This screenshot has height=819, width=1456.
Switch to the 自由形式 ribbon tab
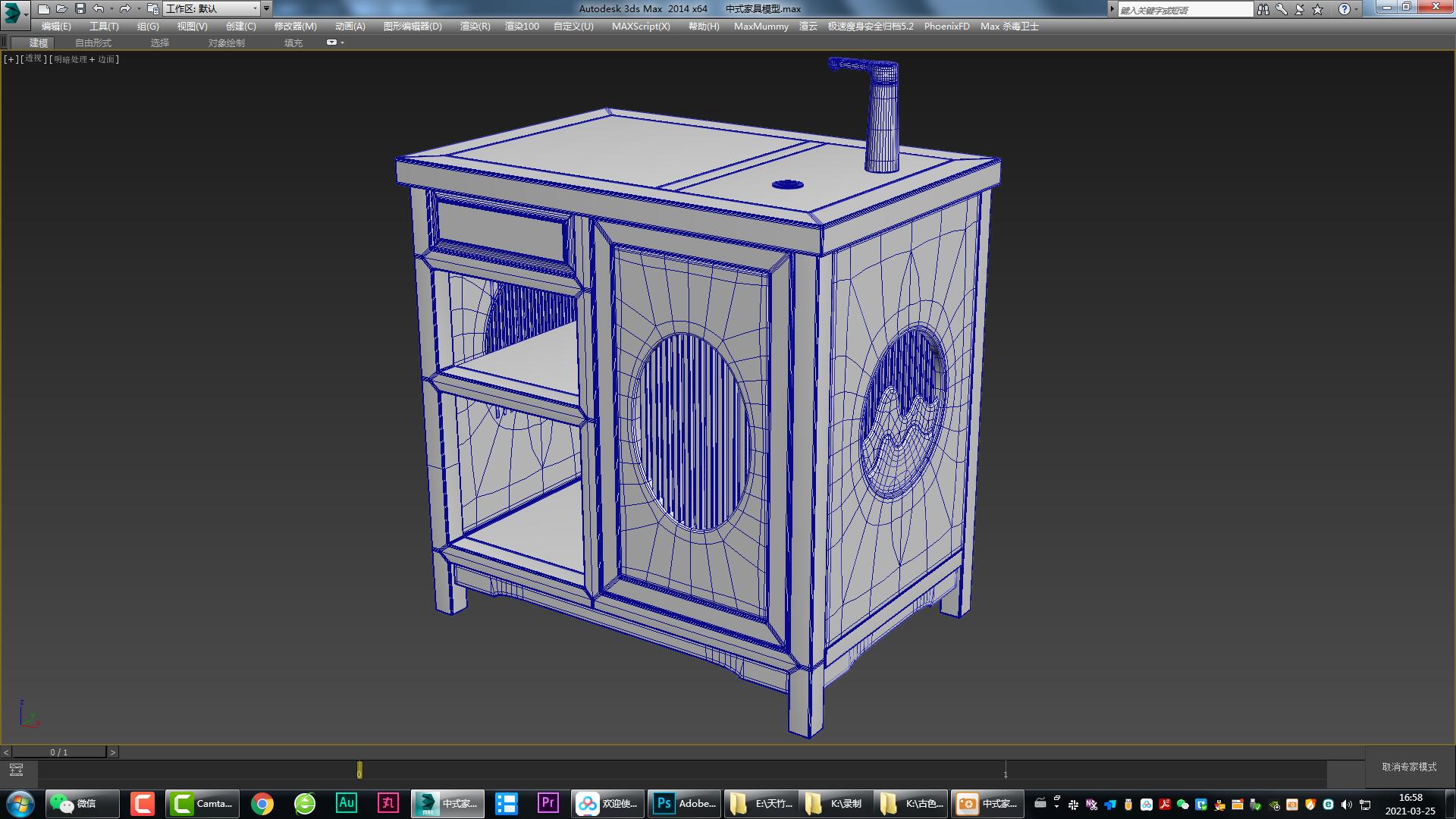click(92, 42)
